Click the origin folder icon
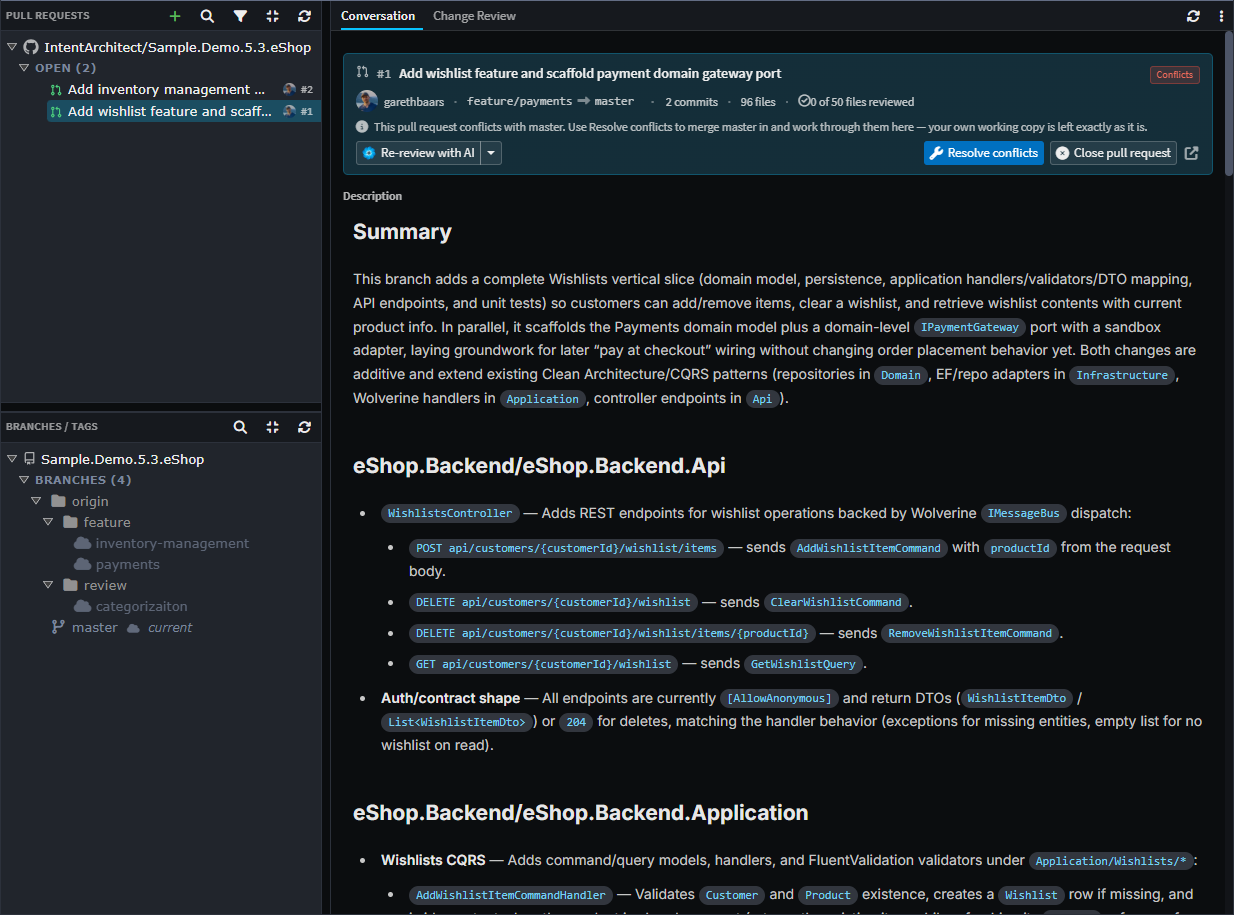This screenshot has width=1234, height=915. coord(58,501)
